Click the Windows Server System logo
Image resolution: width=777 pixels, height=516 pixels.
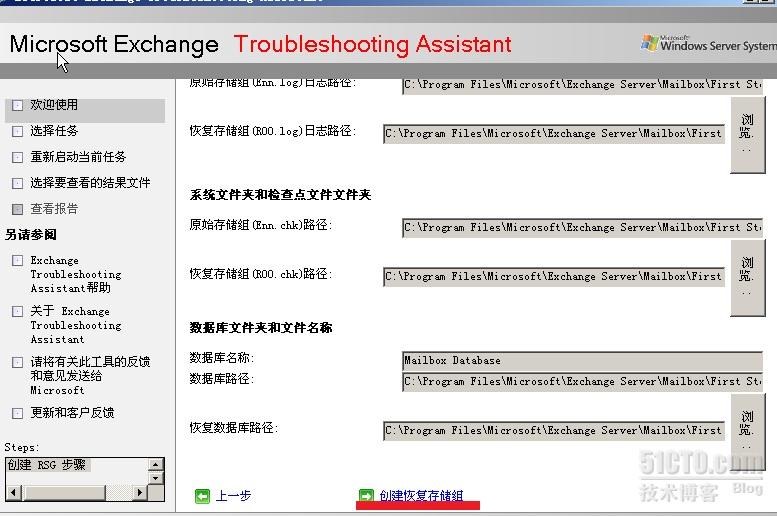point(708,44)
